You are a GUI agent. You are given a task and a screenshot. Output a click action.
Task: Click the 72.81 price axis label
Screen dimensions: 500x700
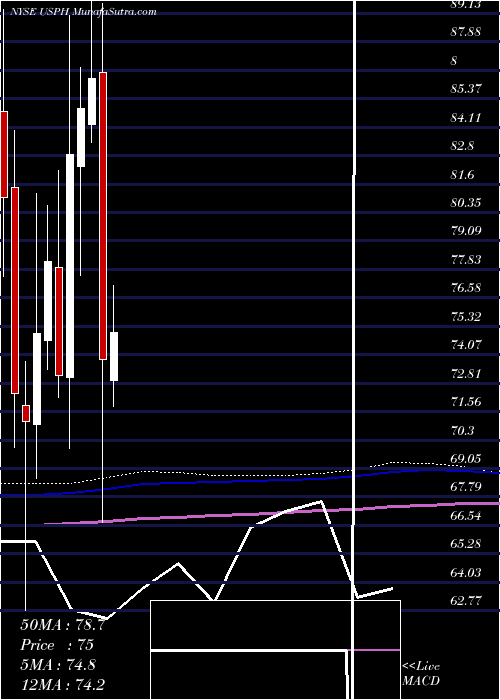(x=466, y=374)
